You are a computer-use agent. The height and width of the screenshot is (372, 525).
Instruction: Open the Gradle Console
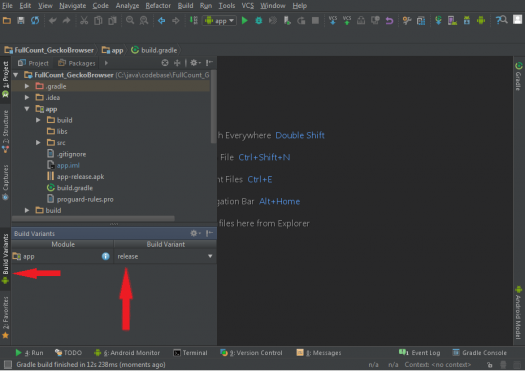[479, 353]
